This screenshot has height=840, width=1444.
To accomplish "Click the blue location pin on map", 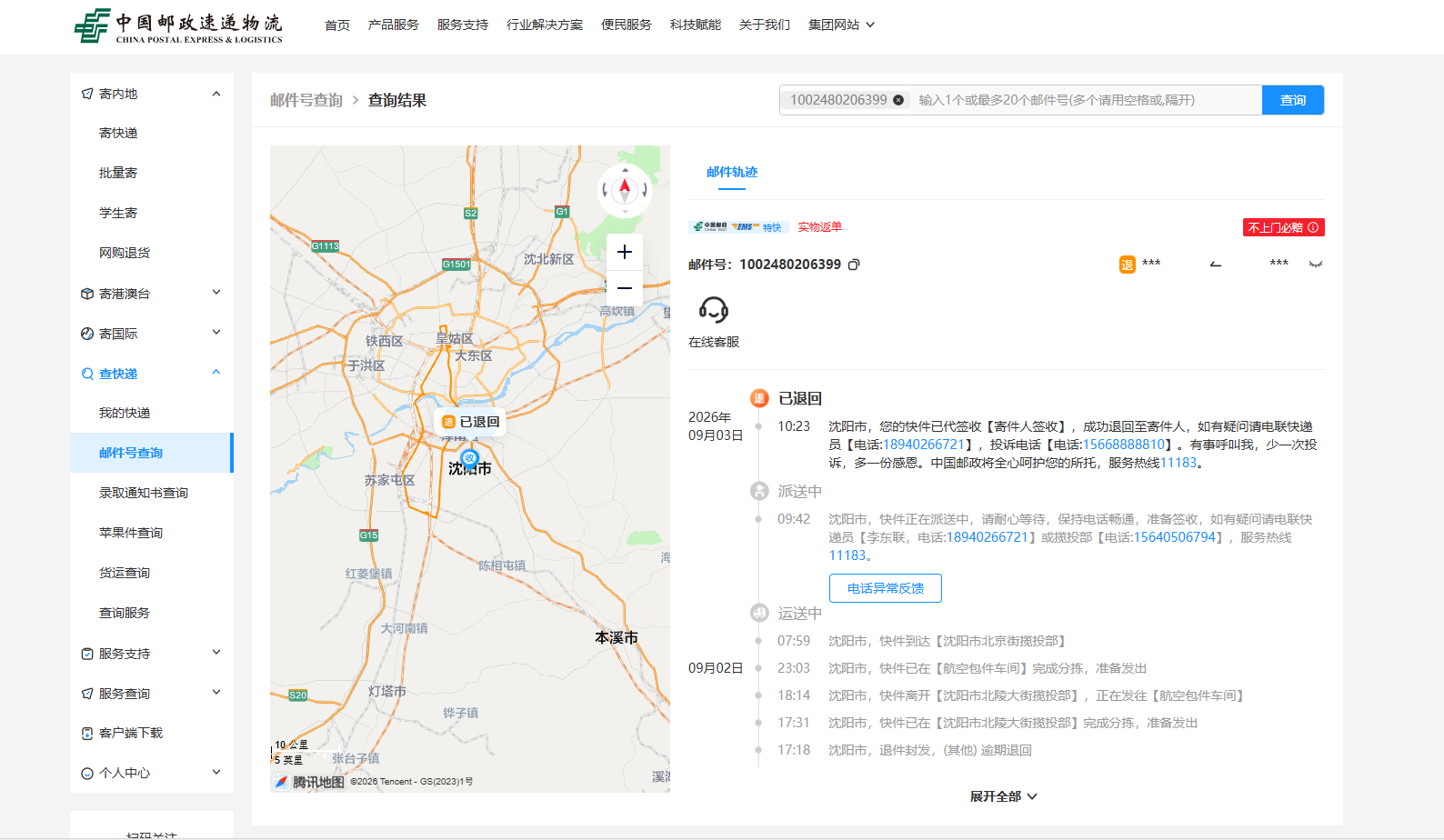I will click(x=469, y=458).
